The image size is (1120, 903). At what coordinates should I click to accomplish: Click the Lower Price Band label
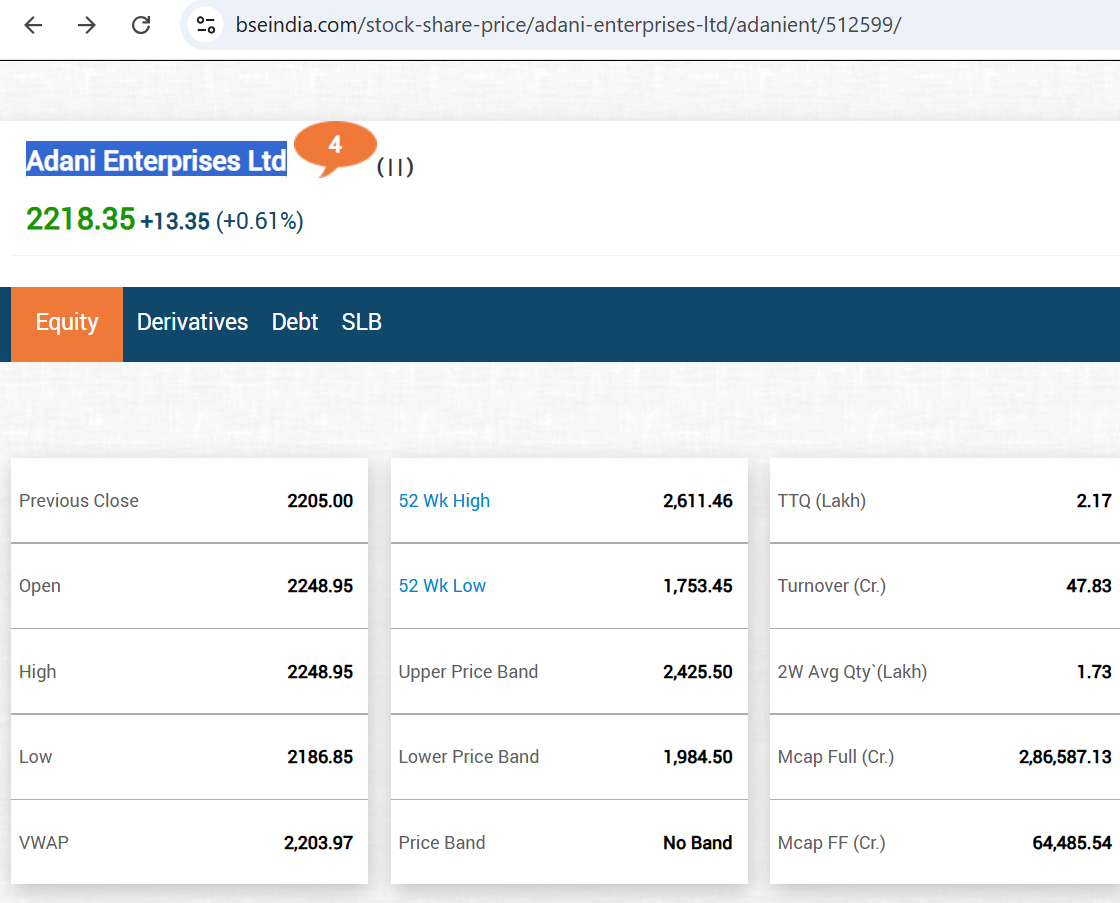point(469,757)
